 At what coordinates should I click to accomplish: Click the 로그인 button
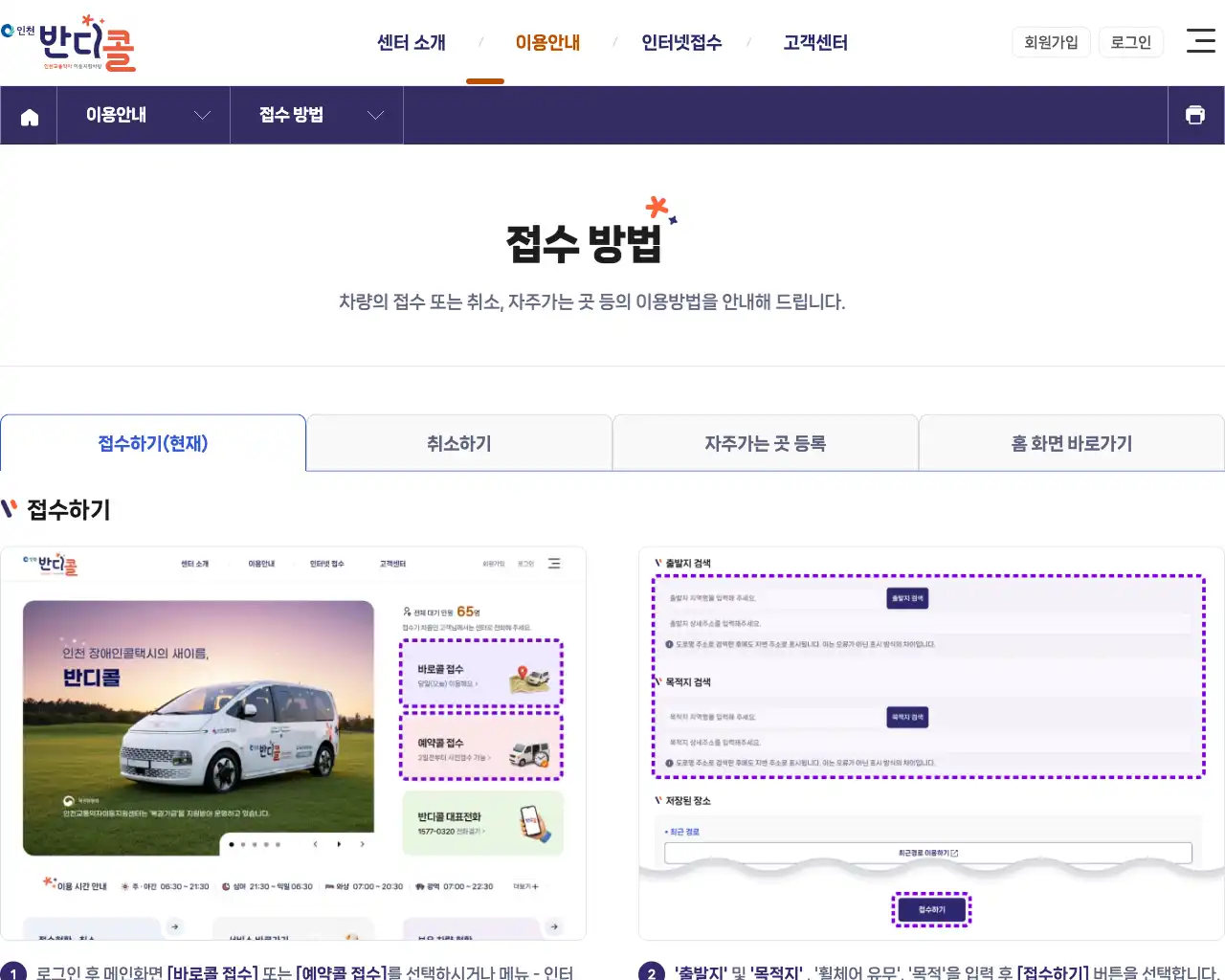[x=1130, y=42]
